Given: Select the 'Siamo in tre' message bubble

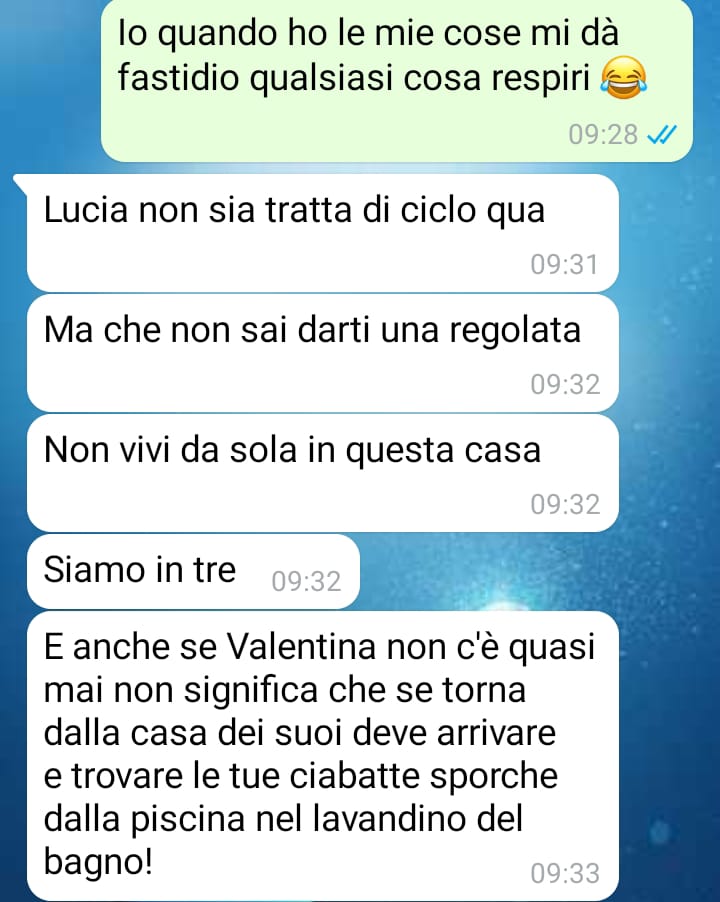Looking at the screenshot, I should pyautogui.click(x=193, y=571).
